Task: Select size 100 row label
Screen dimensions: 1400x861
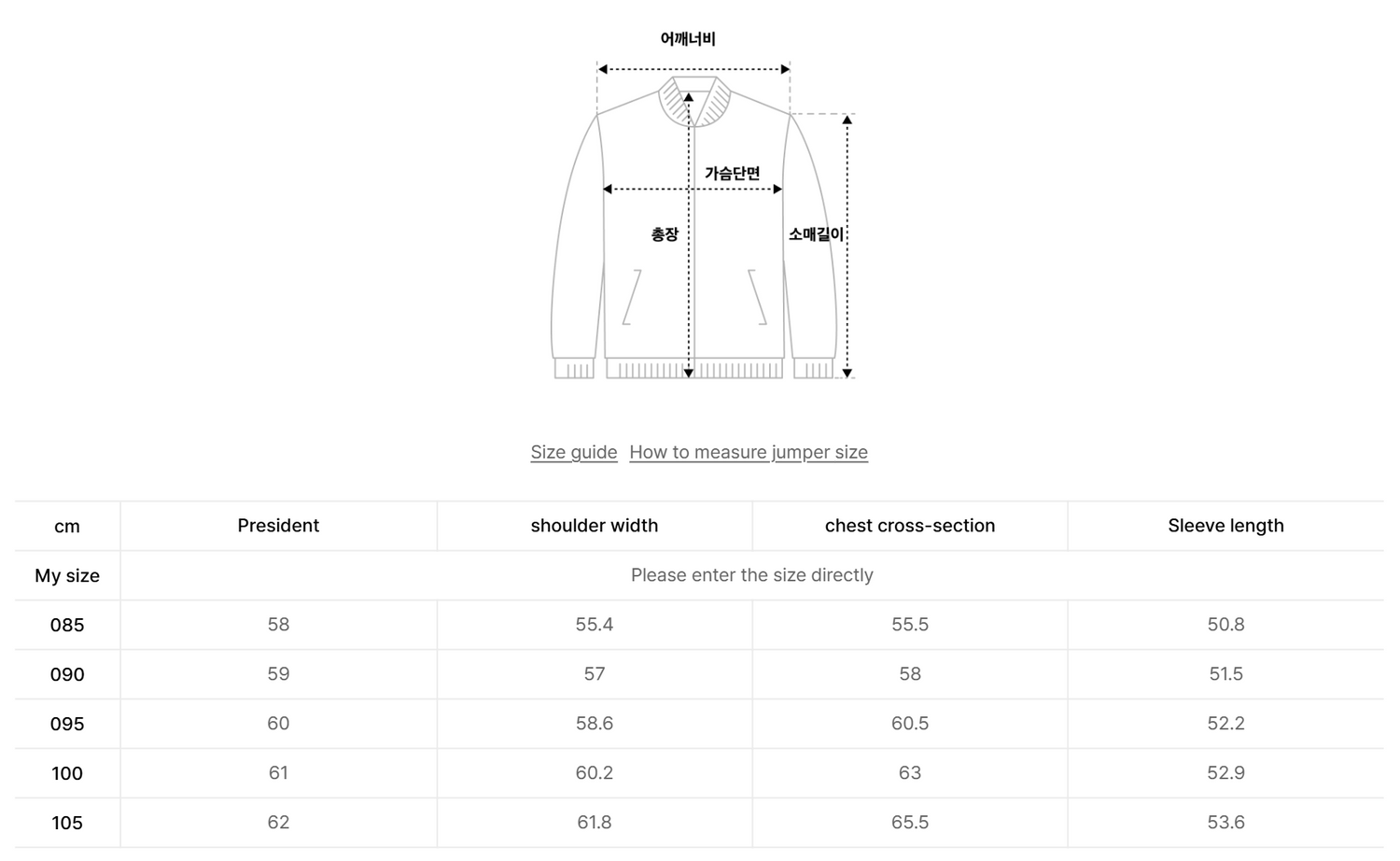Action: tap(67, 773)
